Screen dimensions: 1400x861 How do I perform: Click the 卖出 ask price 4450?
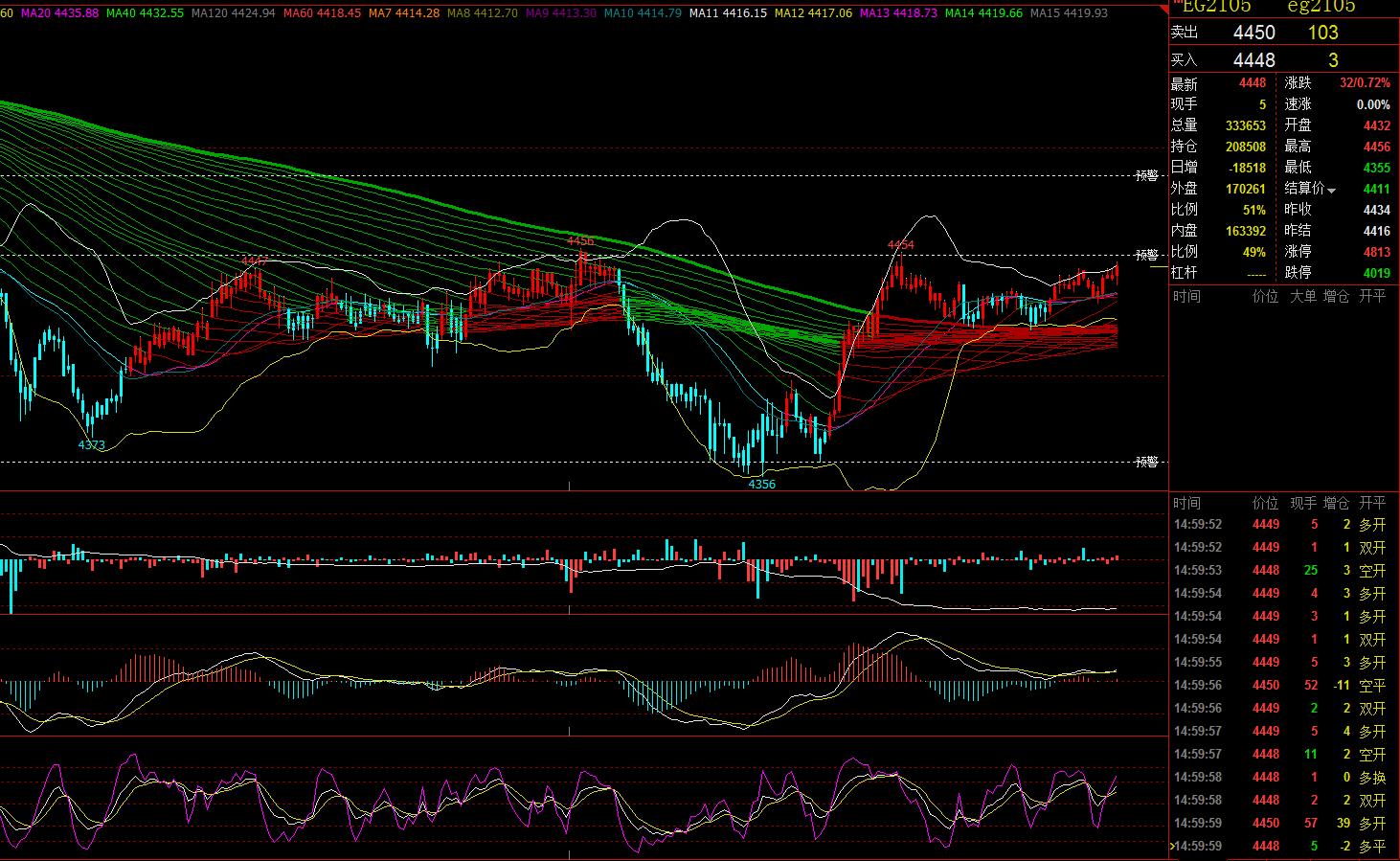tap(1253, 33)
